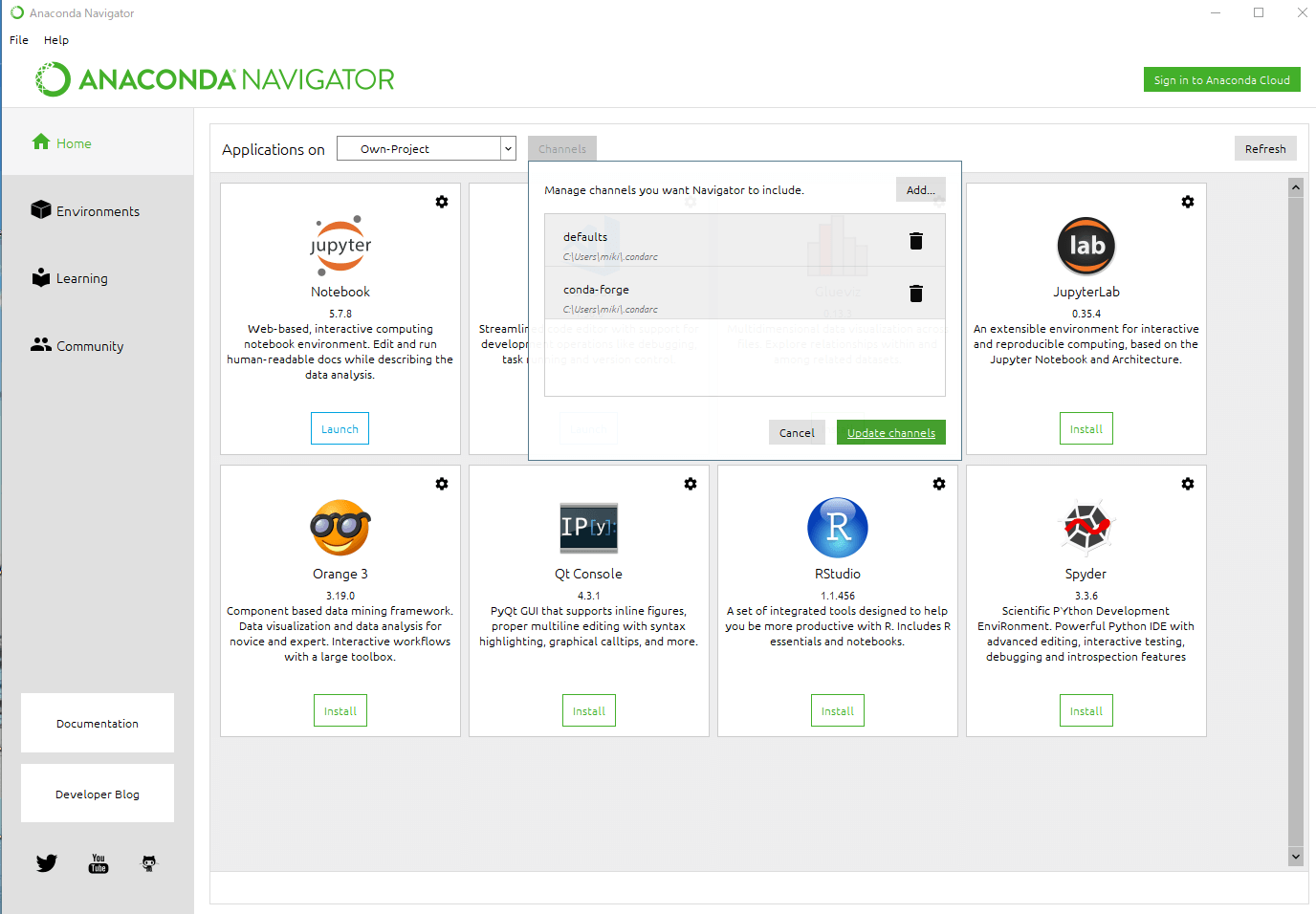Open the Twitter bird icon link
This screenshot has width=1316, height=914.
[47, 863]
